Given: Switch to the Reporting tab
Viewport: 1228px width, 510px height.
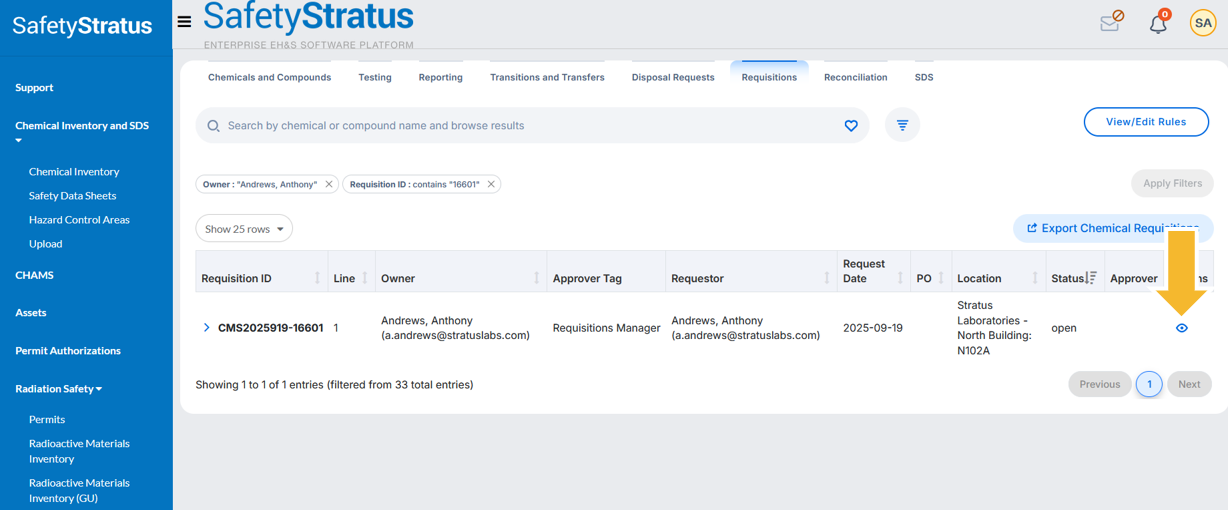Looking at the screenshot, I should coord(440,77).
